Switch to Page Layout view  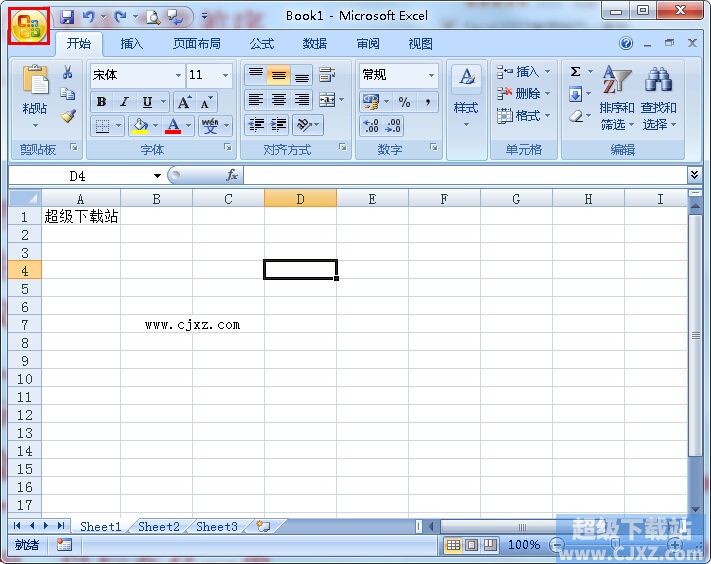tap(472, 545)
